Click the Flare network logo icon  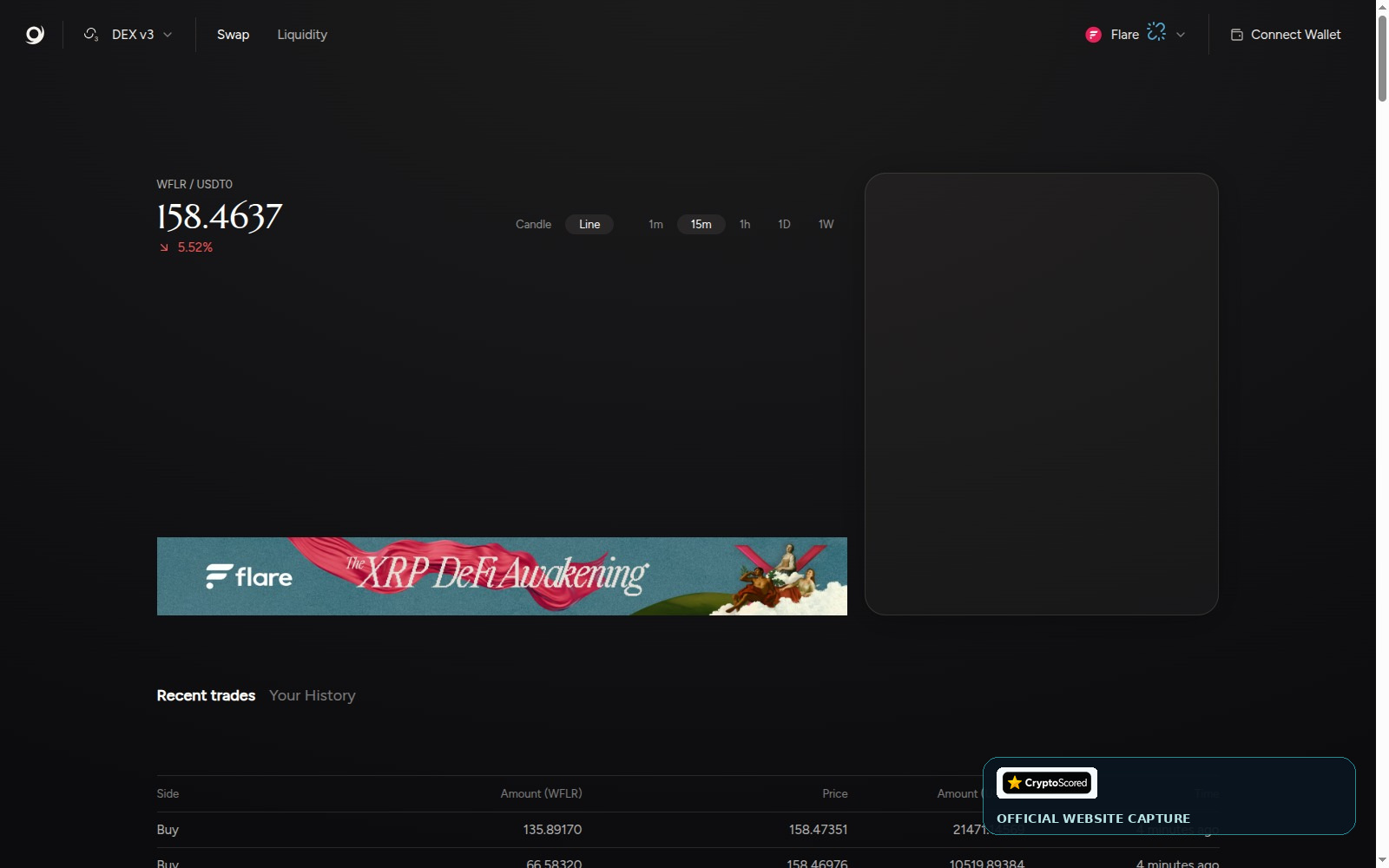pyautogui.click(x=1094, y=35)
